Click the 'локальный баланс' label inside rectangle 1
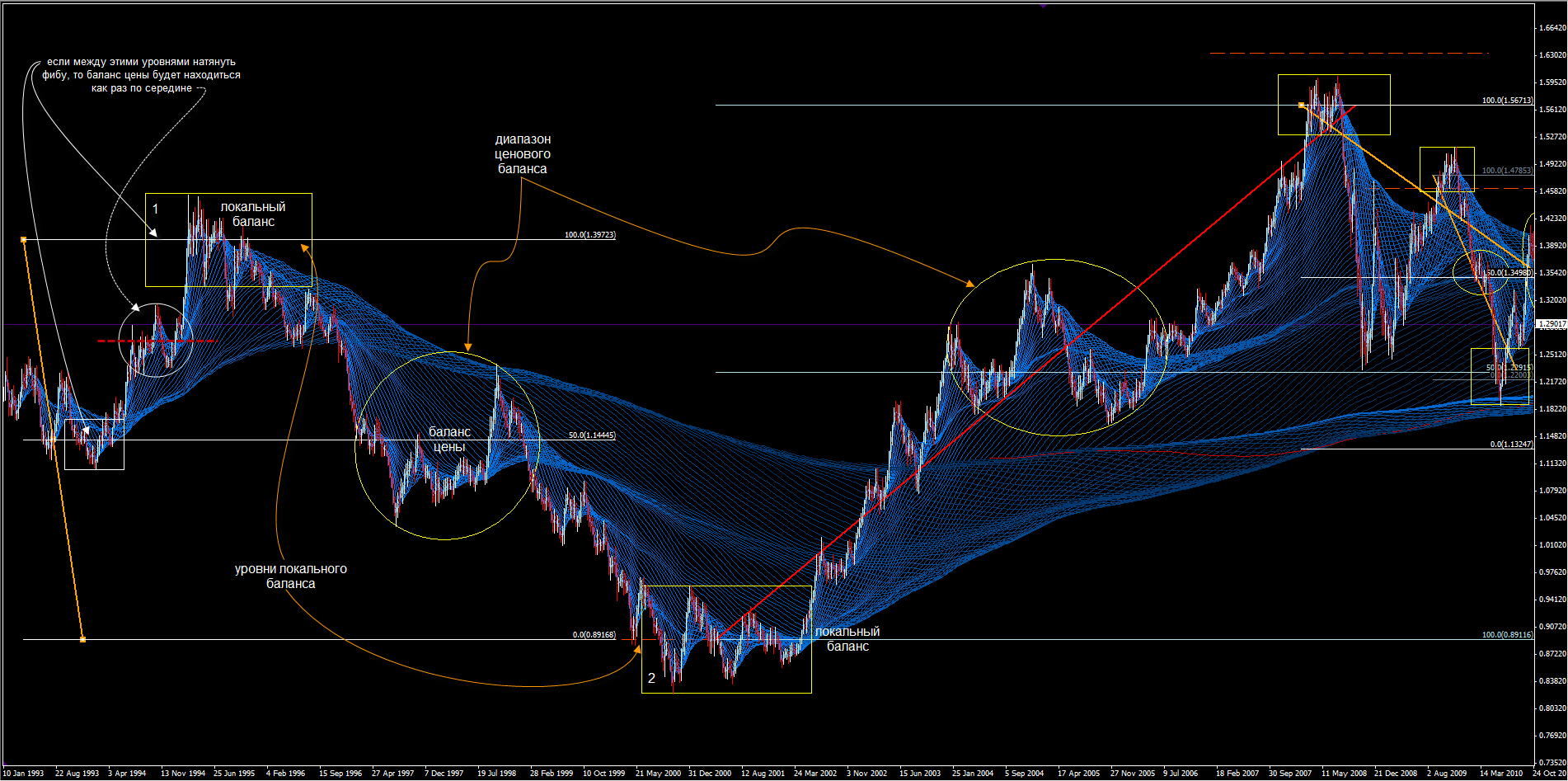Screen dimensions: 1568x781 (x=253, y=214)
